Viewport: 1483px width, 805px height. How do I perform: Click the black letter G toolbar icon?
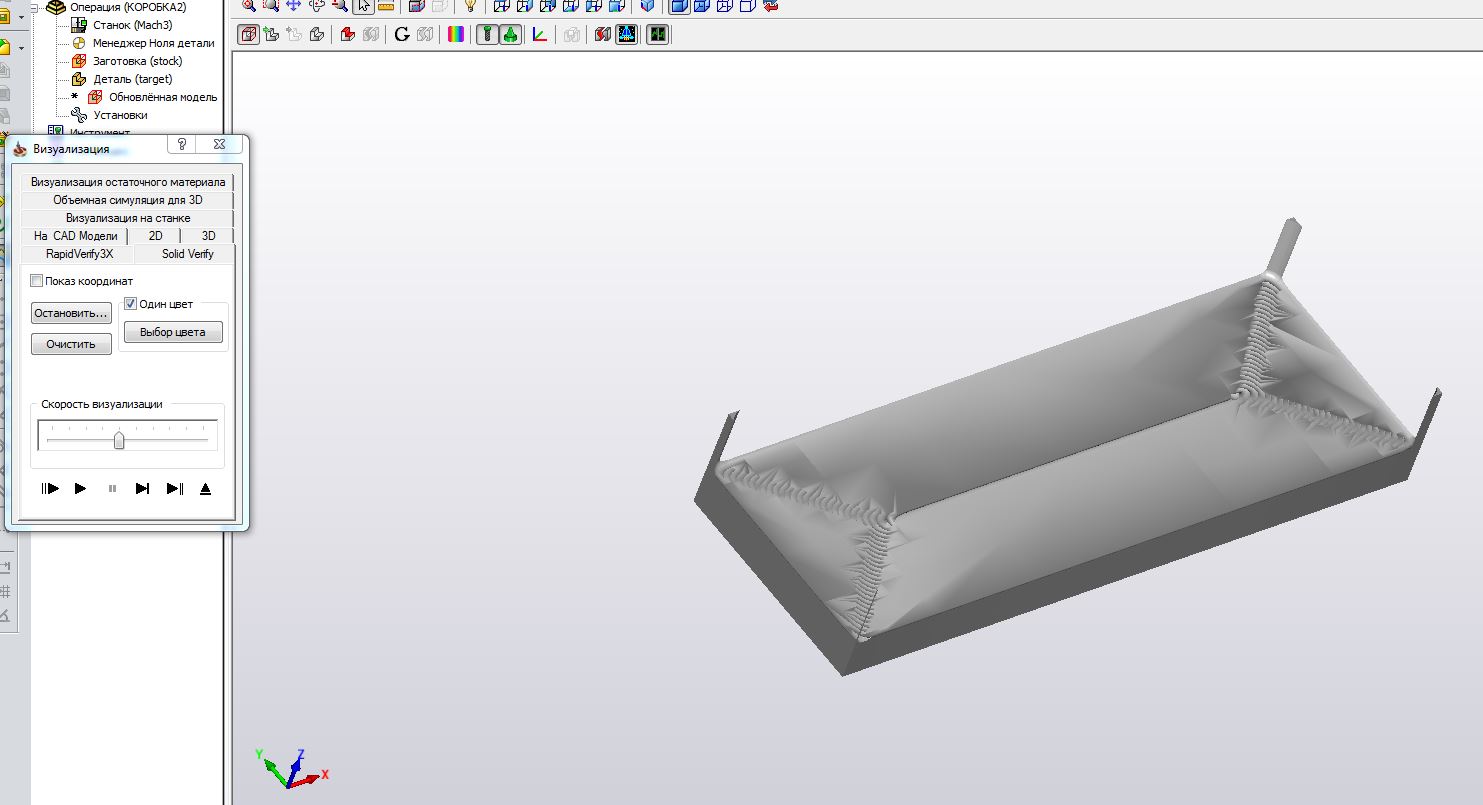click(402, 35)
